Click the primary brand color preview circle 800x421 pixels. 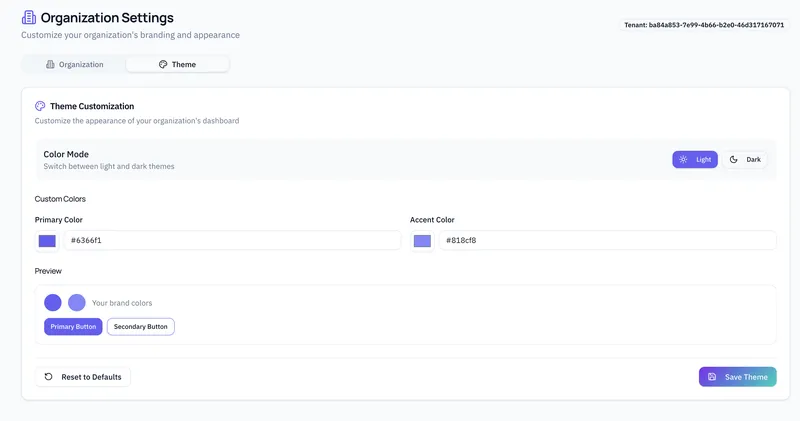pos(53,303)
